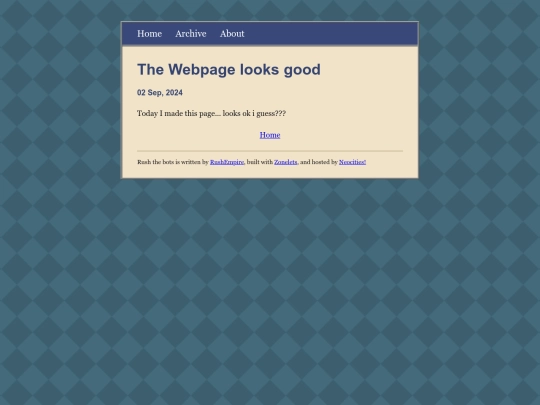The width and height of the screenshot is (540, 405).
Task: Click the 'built with' text in footer
Action: click(260, 162)
